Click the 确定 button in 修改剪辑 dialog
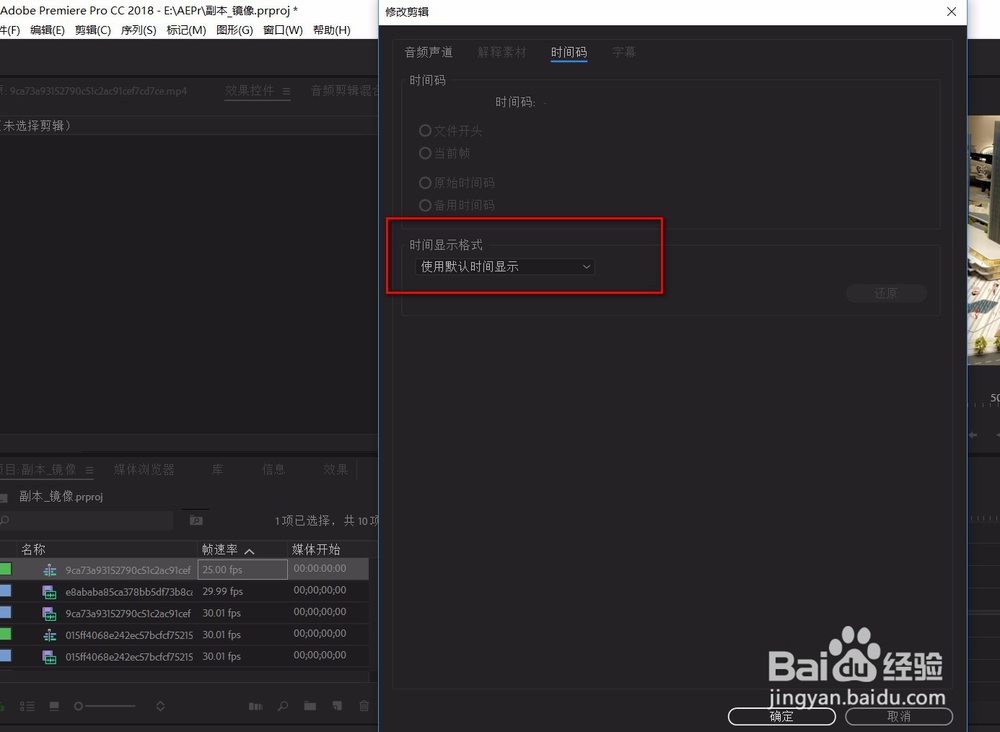This screenshot has width=1000, height=732. click(x=781, y=716)
